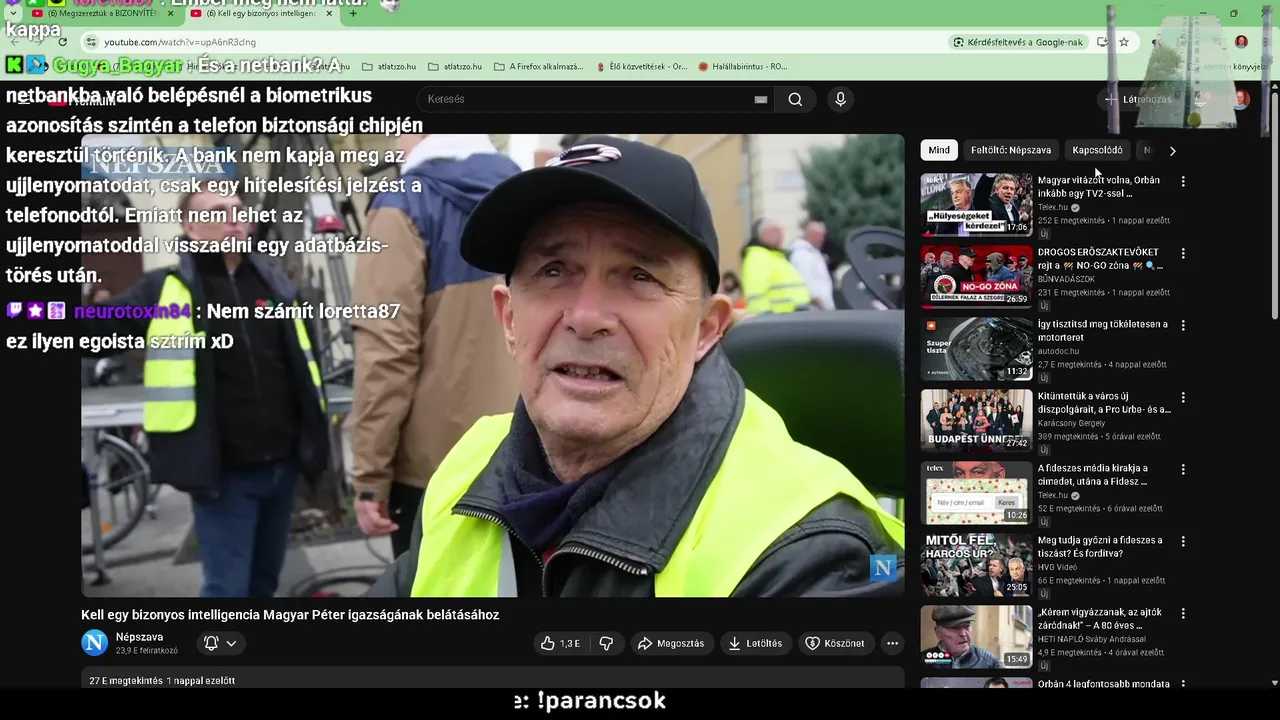Open the NO-GO ZÓNA video thumbnail
The width and height of the screenshot is (1280, 720).
coord(976,277)
